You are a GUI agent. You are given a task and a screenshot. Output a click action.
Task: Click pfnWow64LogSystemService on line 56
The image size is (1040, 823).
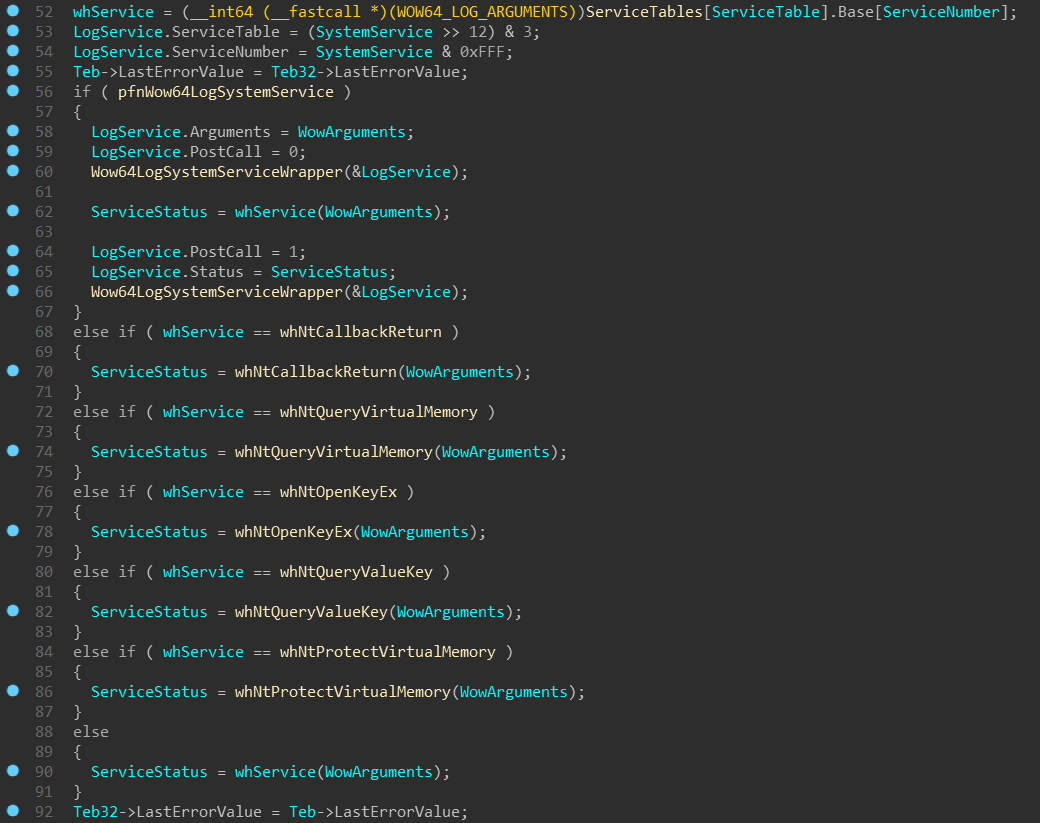[x=226, y=92]
